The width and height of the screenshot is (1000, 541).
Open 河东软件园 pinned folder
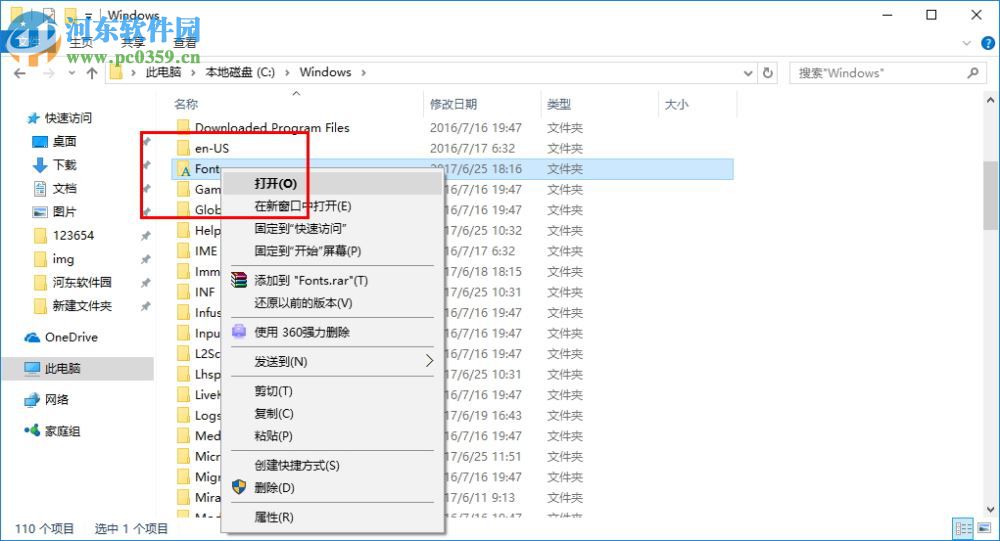(x=82, y=282)
